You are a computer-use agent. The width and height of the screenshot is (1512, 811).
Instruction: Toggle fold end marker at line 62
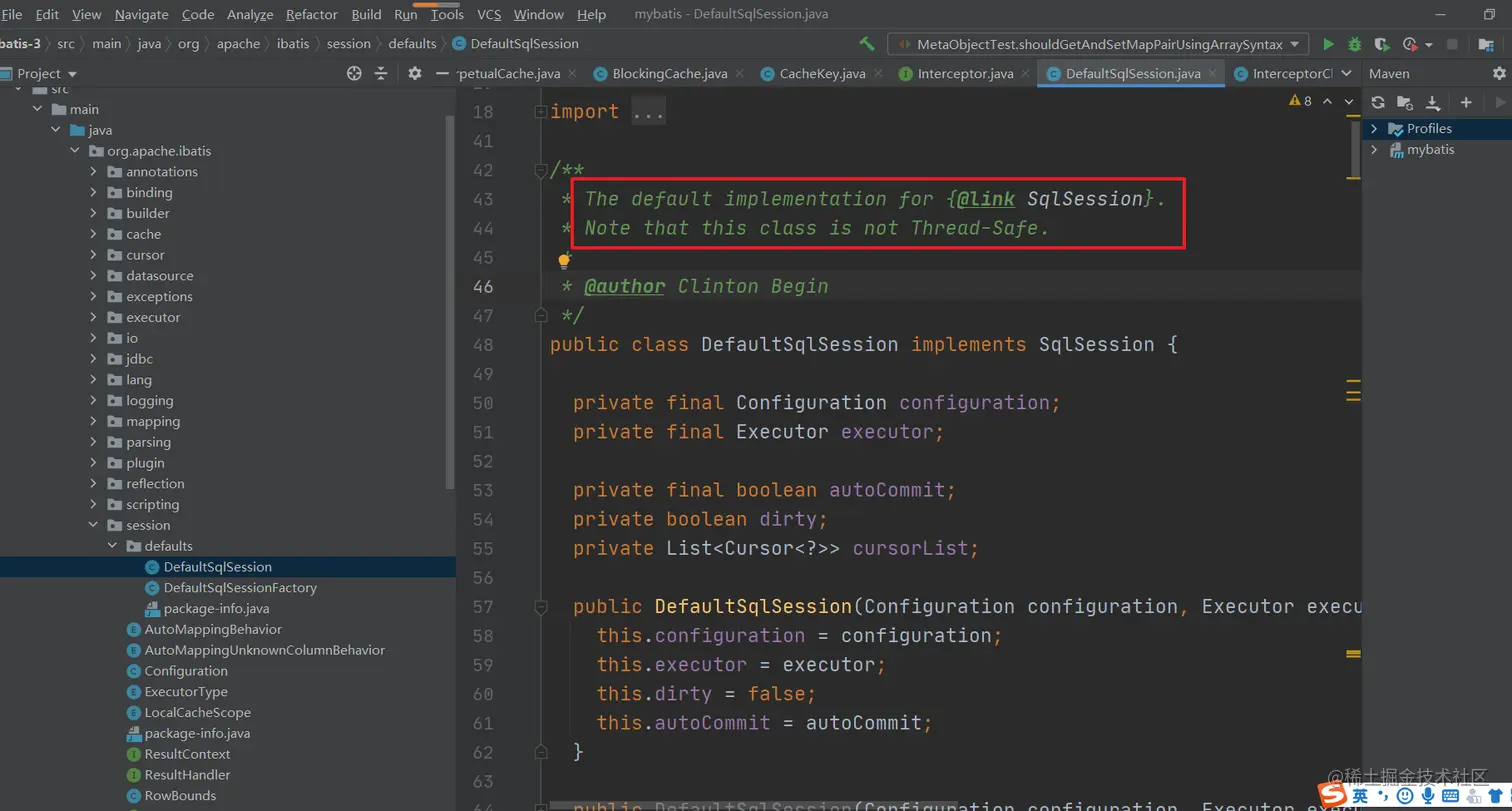(x=541, y=751)
